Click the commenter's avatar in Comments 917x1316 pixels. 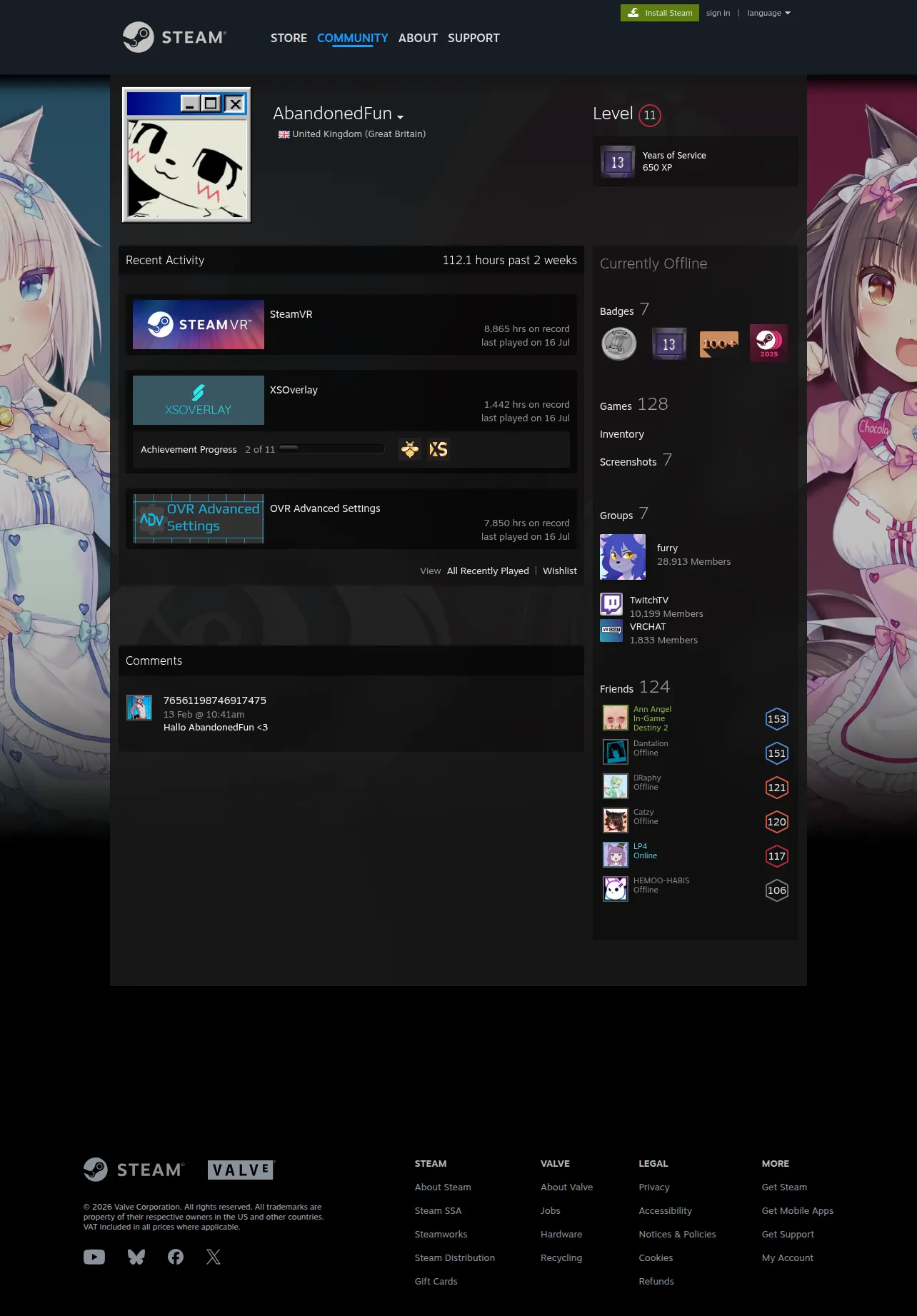click(139, 708)
